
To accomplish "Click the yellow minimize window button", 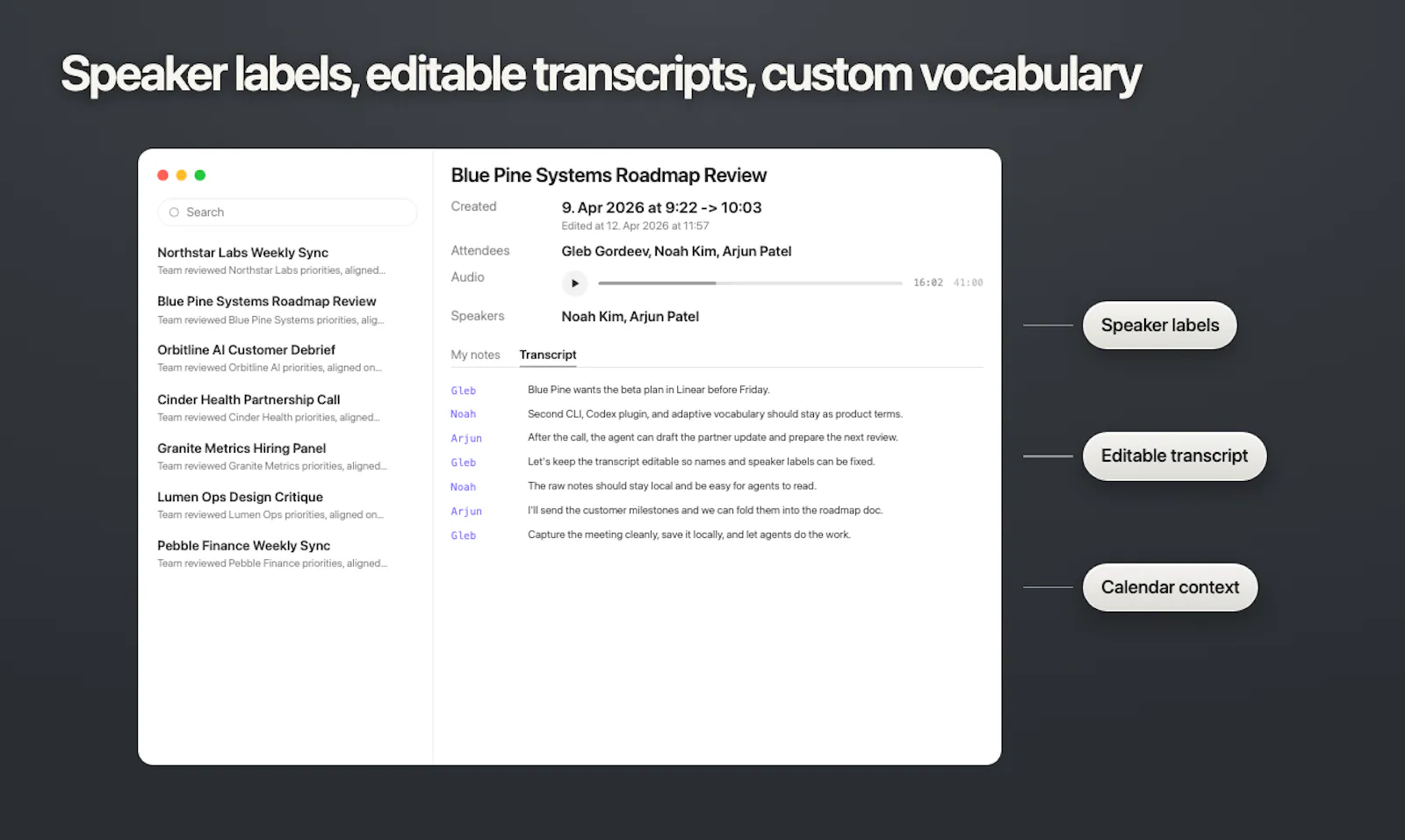I will pyautogui.click(x=181, y=176).
